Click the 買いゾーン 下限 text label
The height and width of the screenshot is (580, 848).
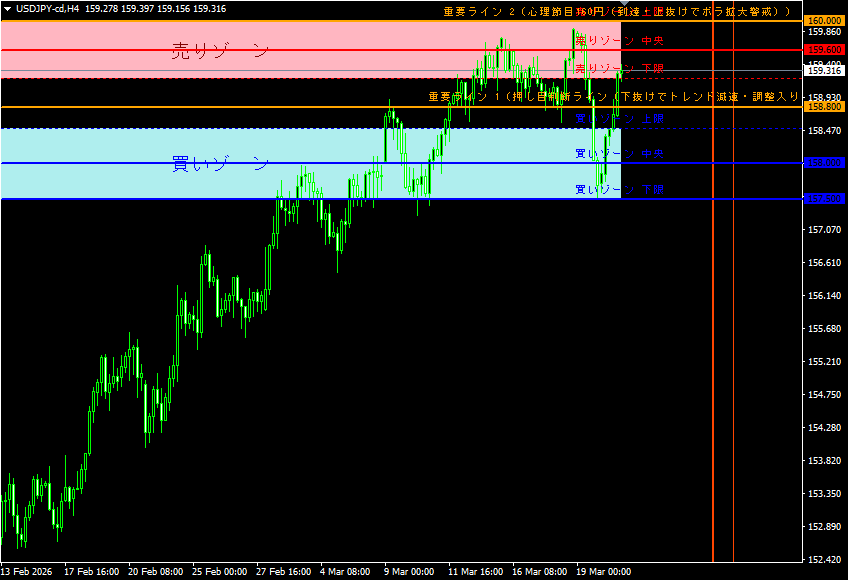[620, 189]
